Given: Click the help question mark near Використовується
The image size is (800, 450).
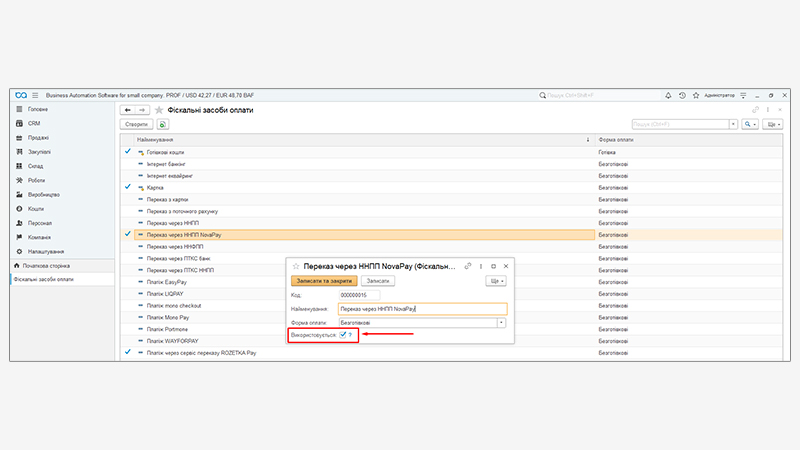Looking at the screenshot, I should click(x=351, y=336).
